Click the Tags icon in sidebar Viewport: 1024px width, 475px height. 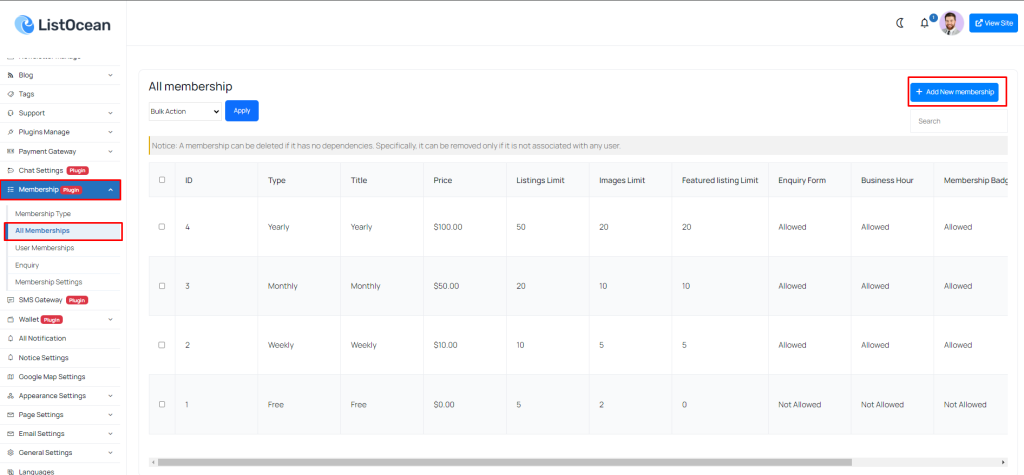[10, 94]
